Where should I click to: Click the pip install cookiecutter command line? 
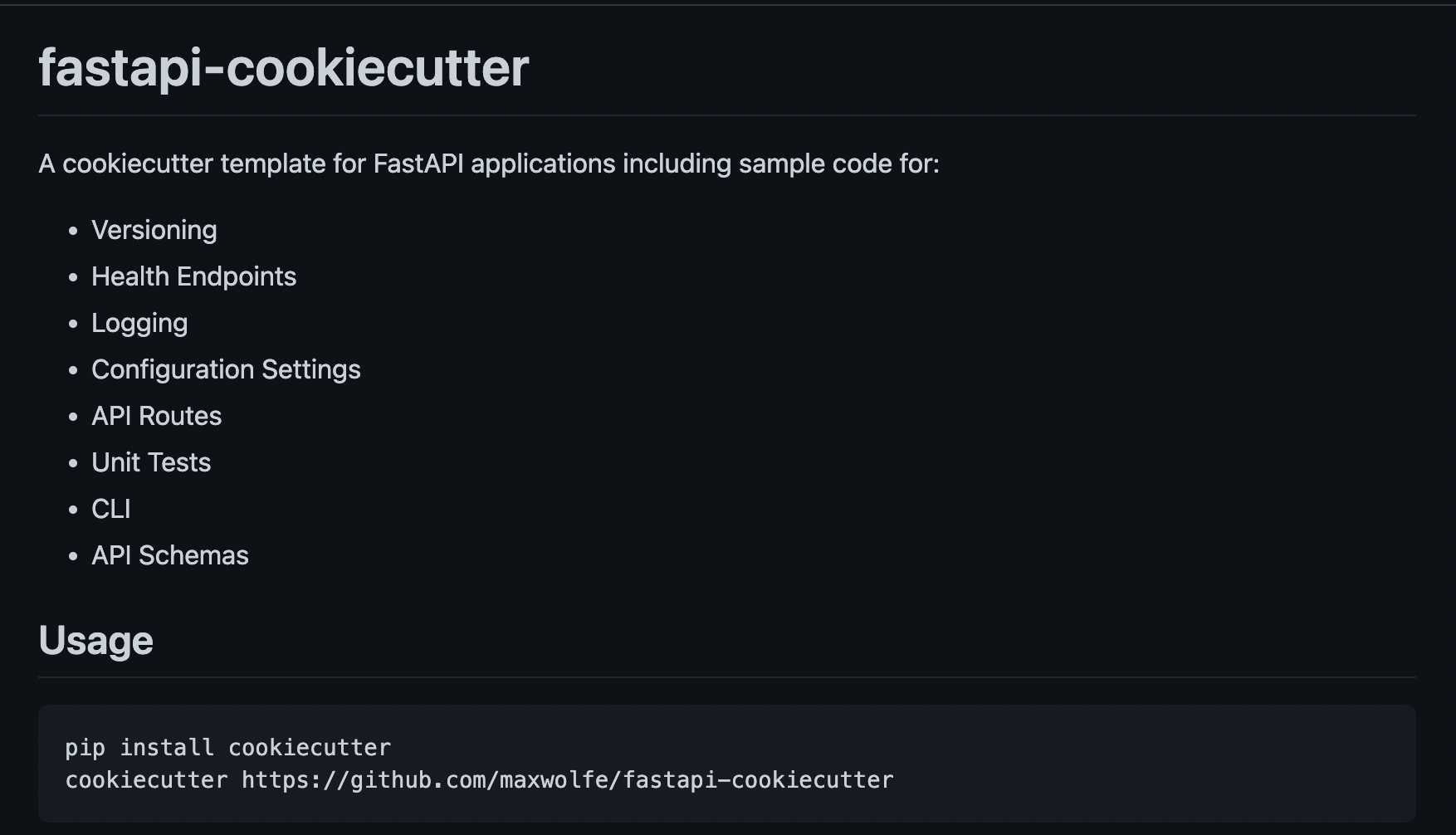click(227, 748)
